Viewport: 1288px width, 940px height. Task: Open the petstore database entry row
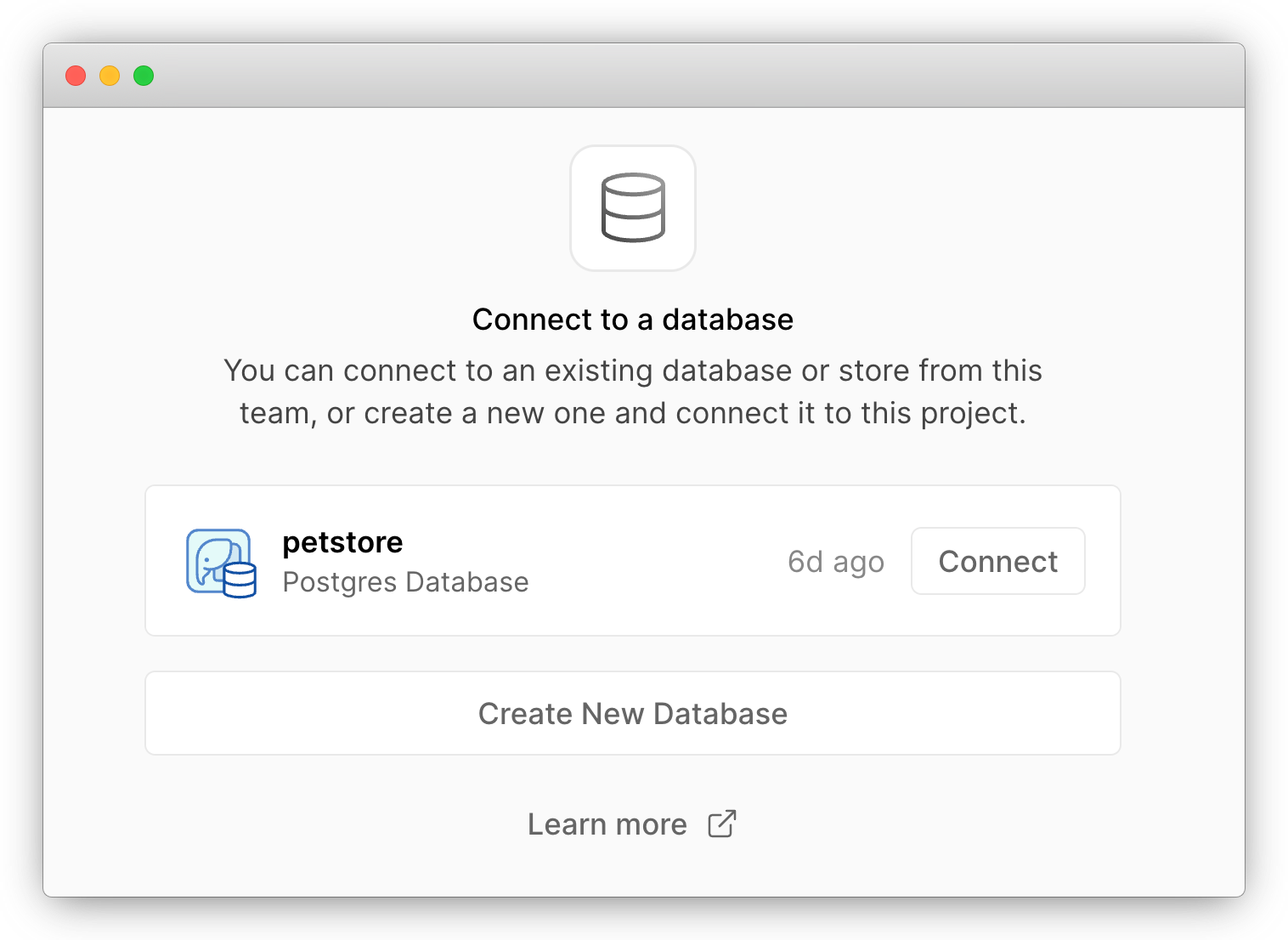[x=632, y=560]
